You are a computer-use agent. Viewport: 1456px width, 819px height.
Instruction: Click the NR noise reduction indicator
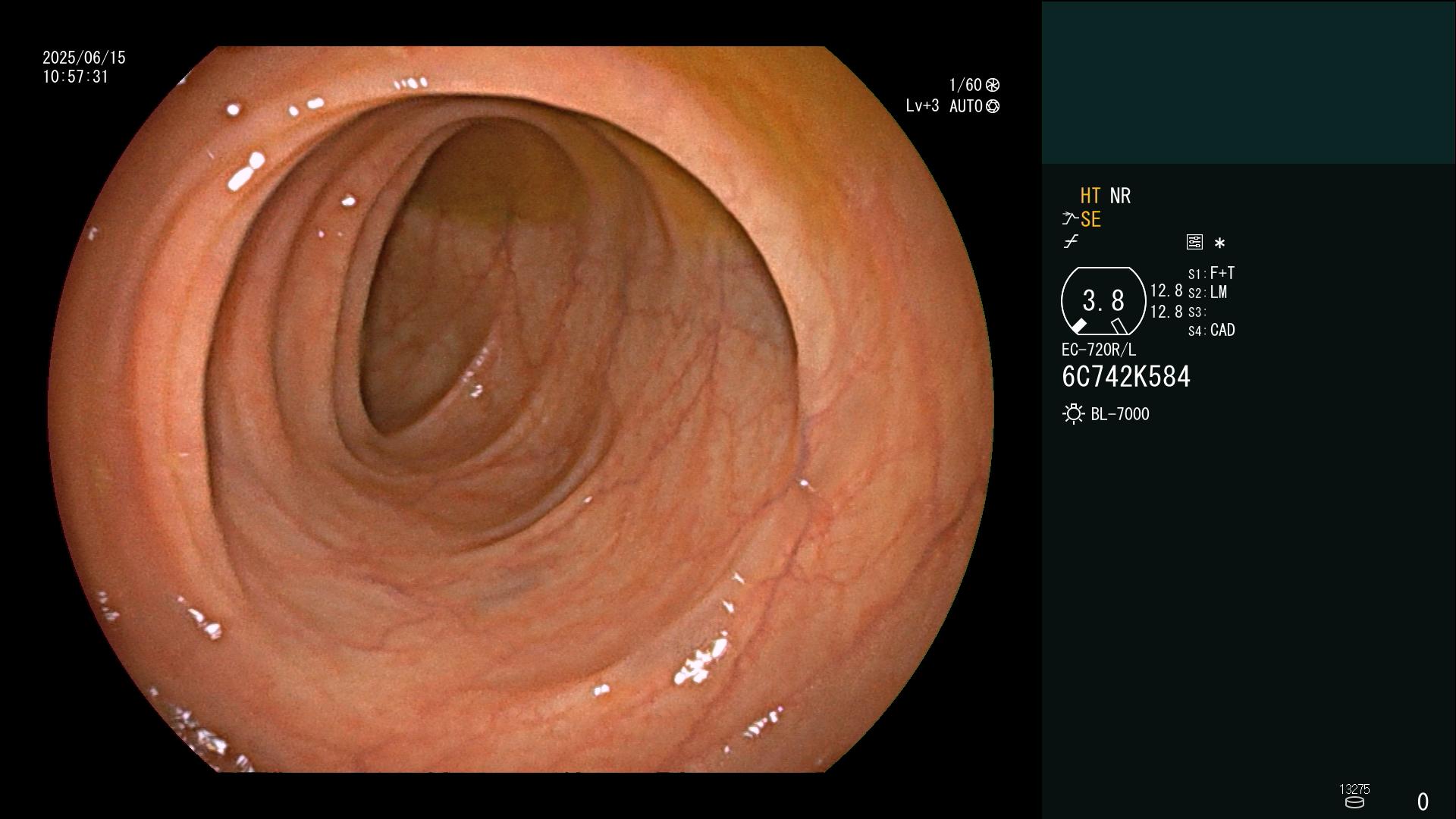1120,196
